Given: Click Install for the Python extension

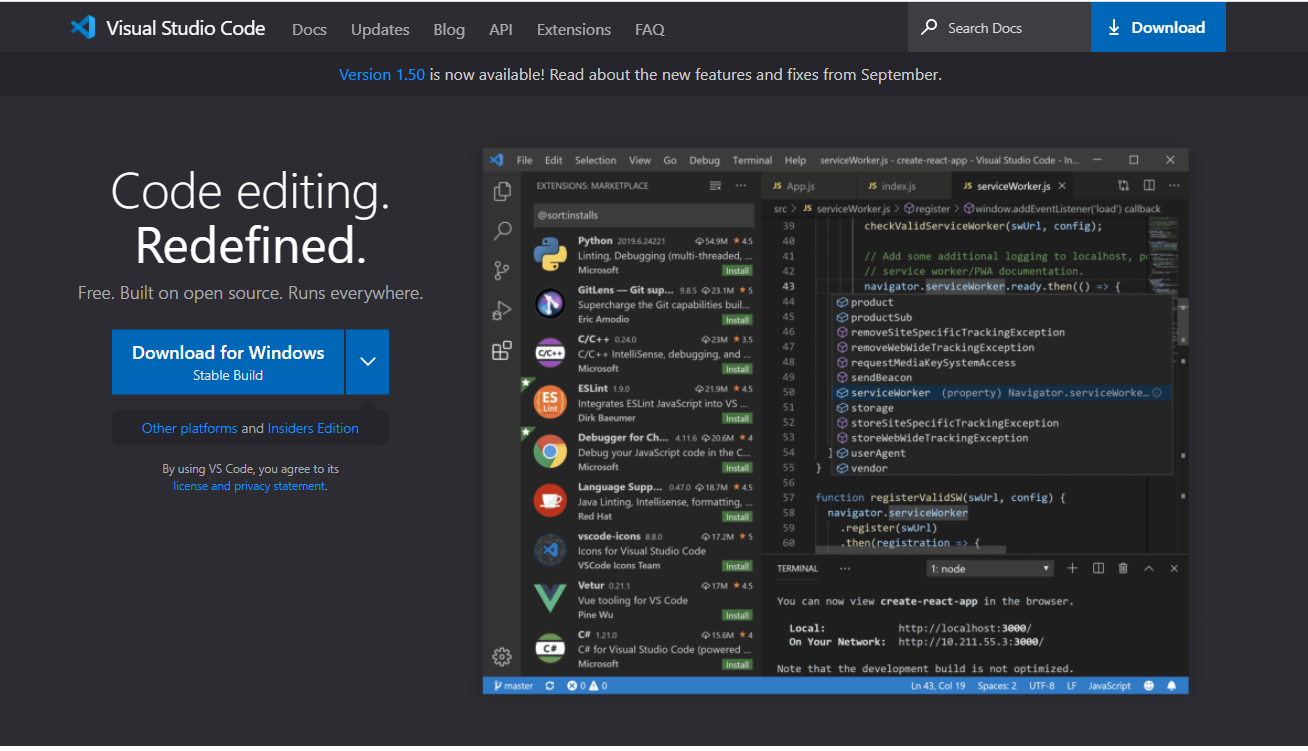Looking at the screenshot, I should (x=738, y=271).
